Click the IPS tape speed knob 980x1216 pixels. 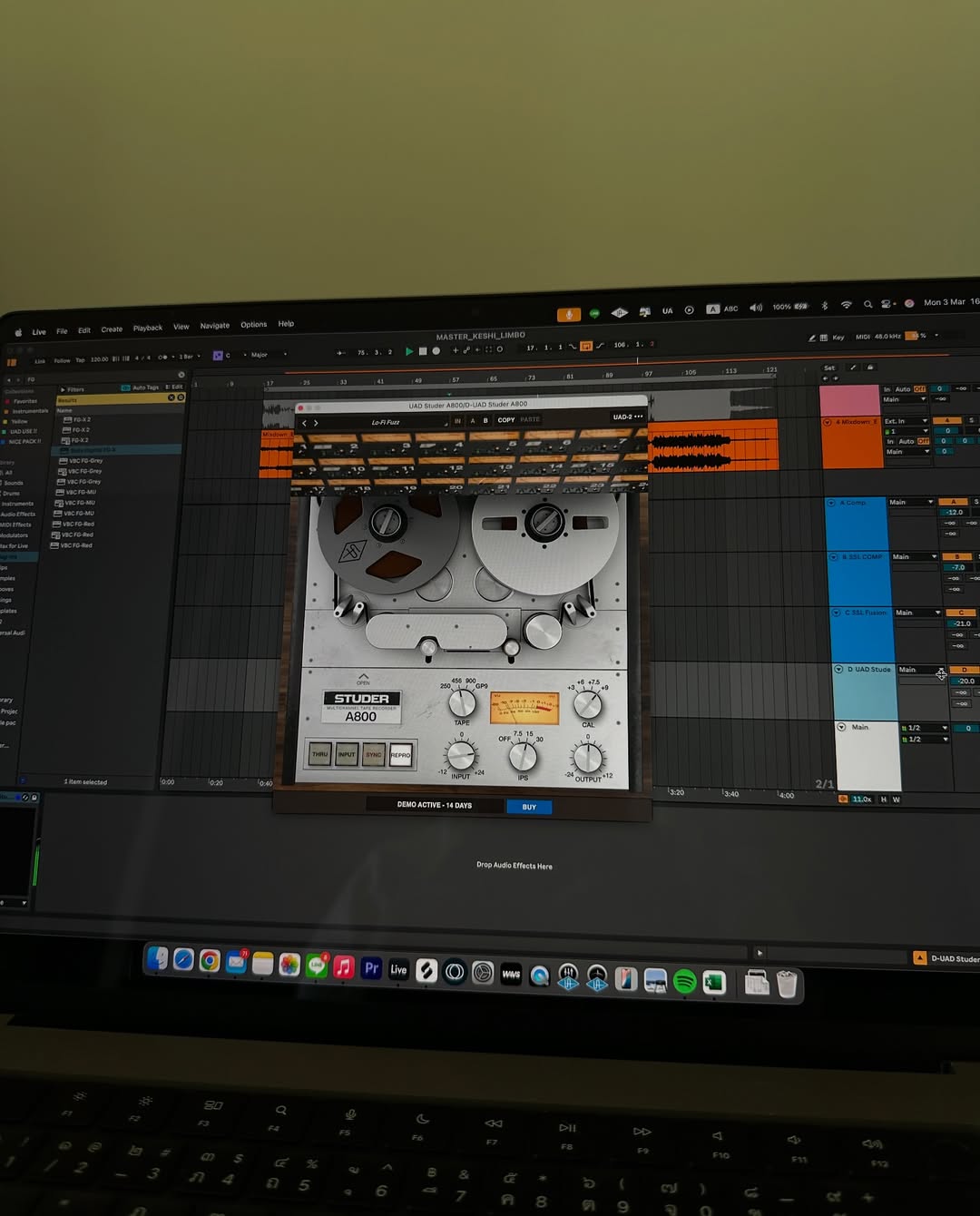pos(524,756)
